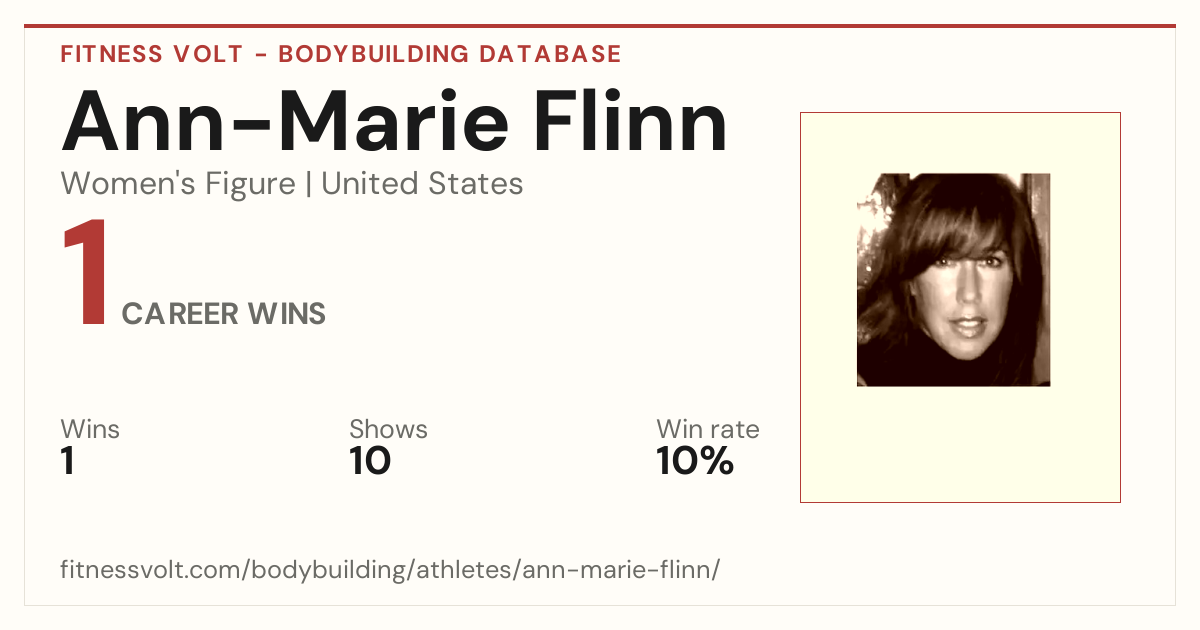
Task: Select the Shows value of 10
Action: [x=370, y=461]
